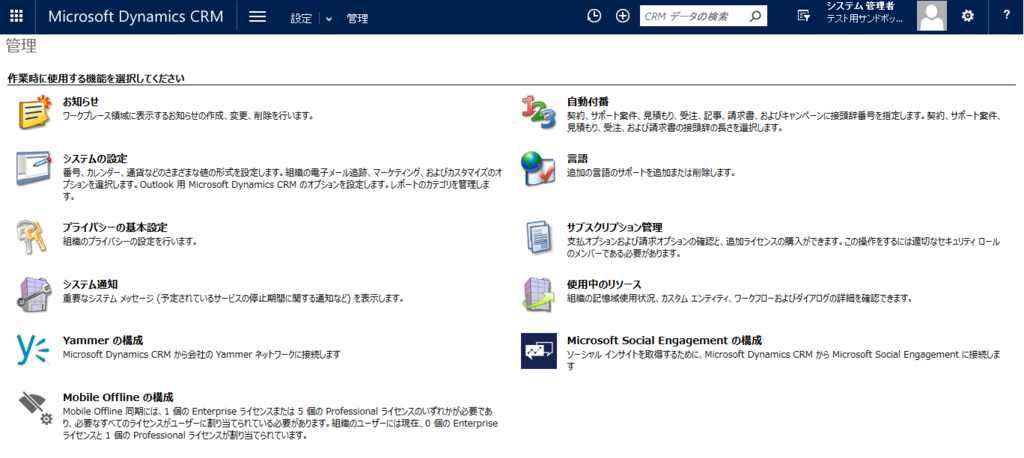Click the システム管理者 user name
The height and width of the screenshot is (458, 1024).
point(860,6)
